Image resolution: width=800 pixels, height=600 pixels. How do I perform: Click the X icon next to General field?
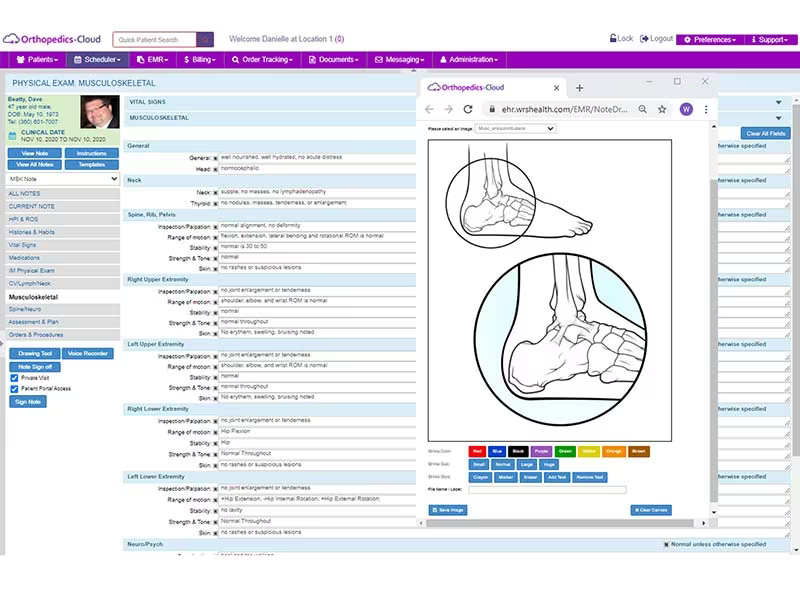point(215,158)
